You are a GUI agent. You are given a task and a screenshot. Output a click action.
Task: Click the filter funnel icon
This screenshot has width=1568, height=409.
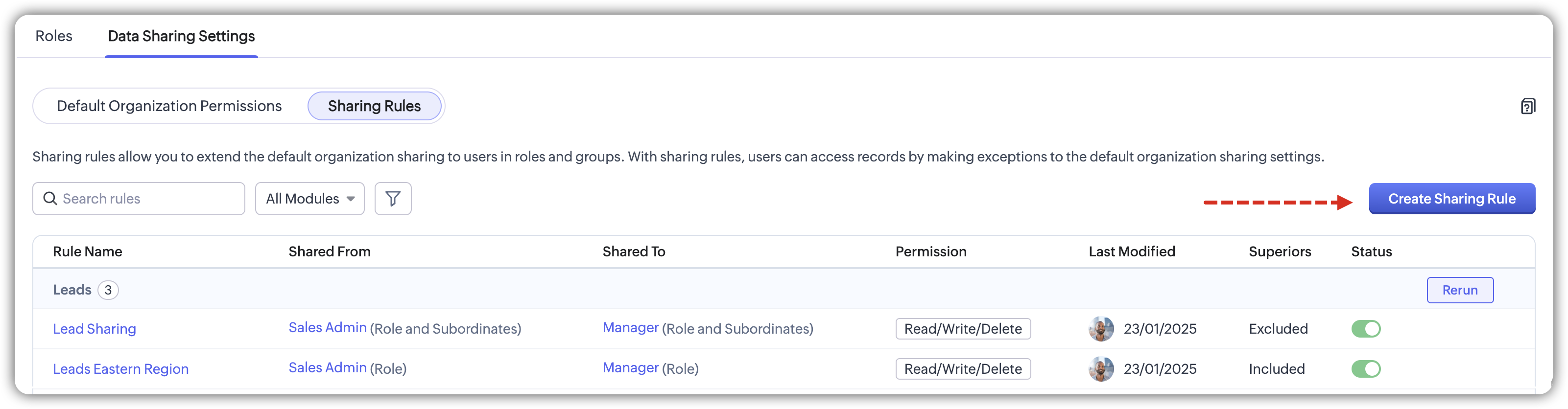(x=393, y=199)
